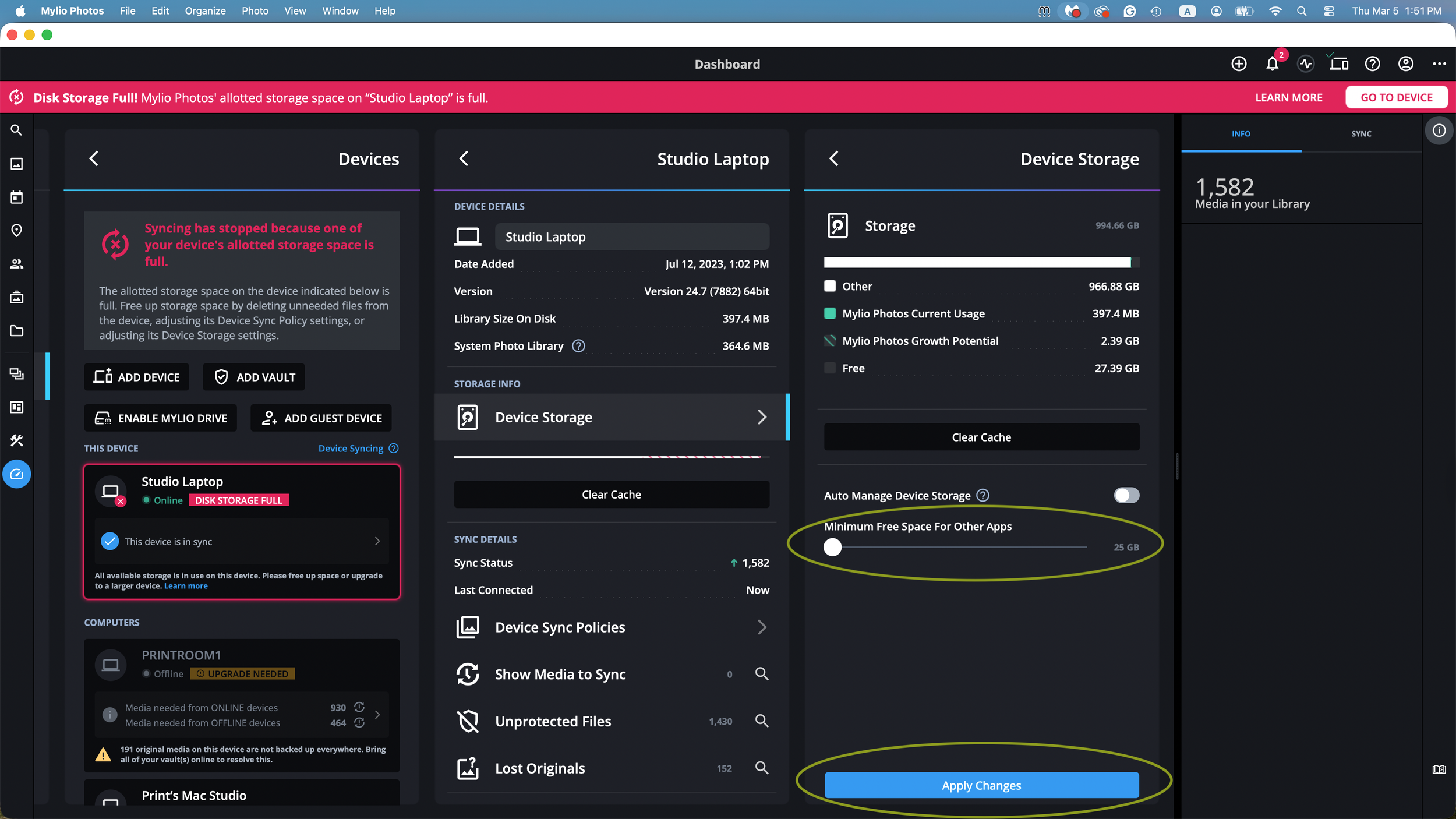Viewport: 1456px width, 819px height.
Task: Expand Device Sync Policies chevron
Action: (761, 627)
